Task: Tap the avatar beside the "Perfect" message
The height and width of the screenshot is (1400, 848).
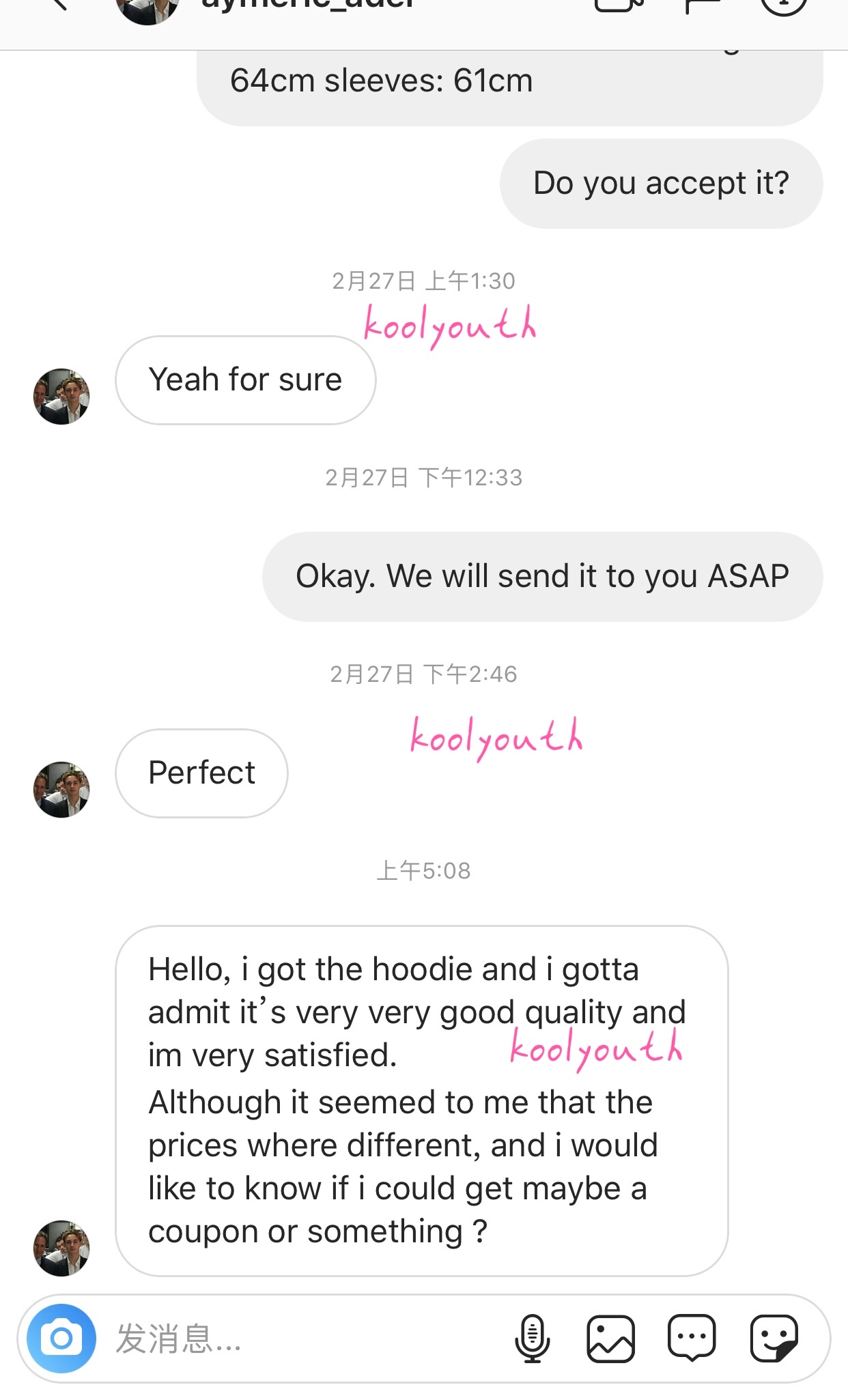Action: (61, 790)
